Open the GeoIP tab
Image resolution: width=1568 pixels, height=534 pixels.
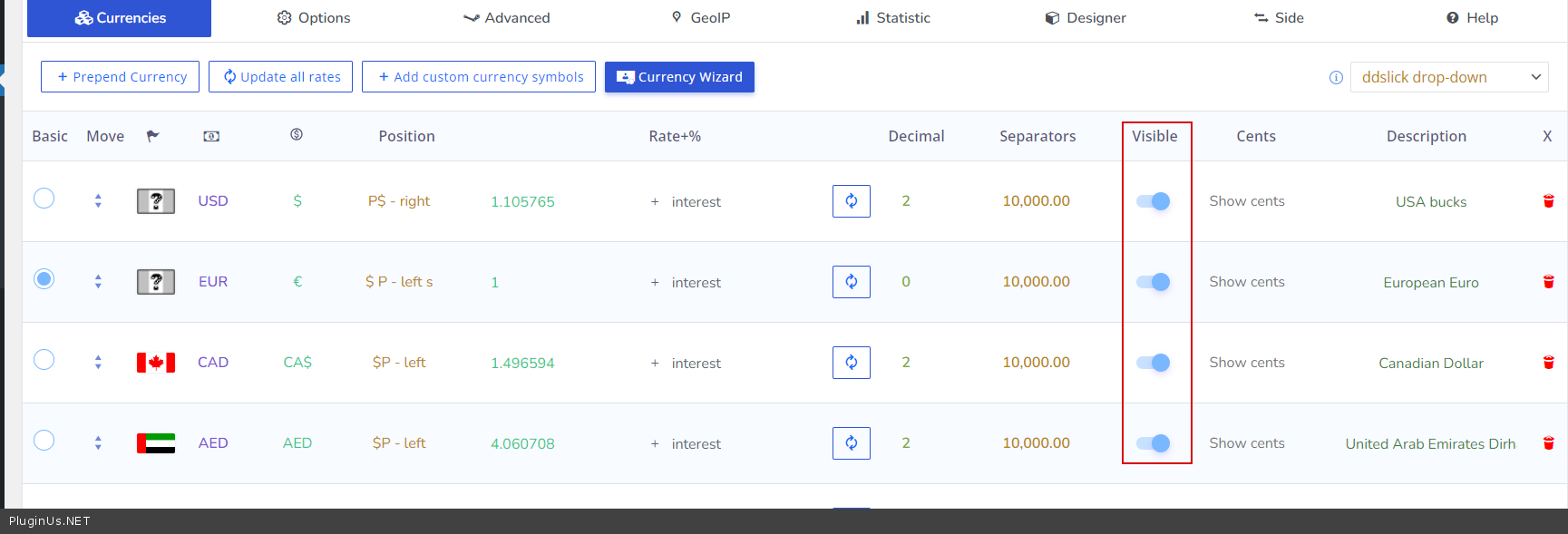pos(700,18)
